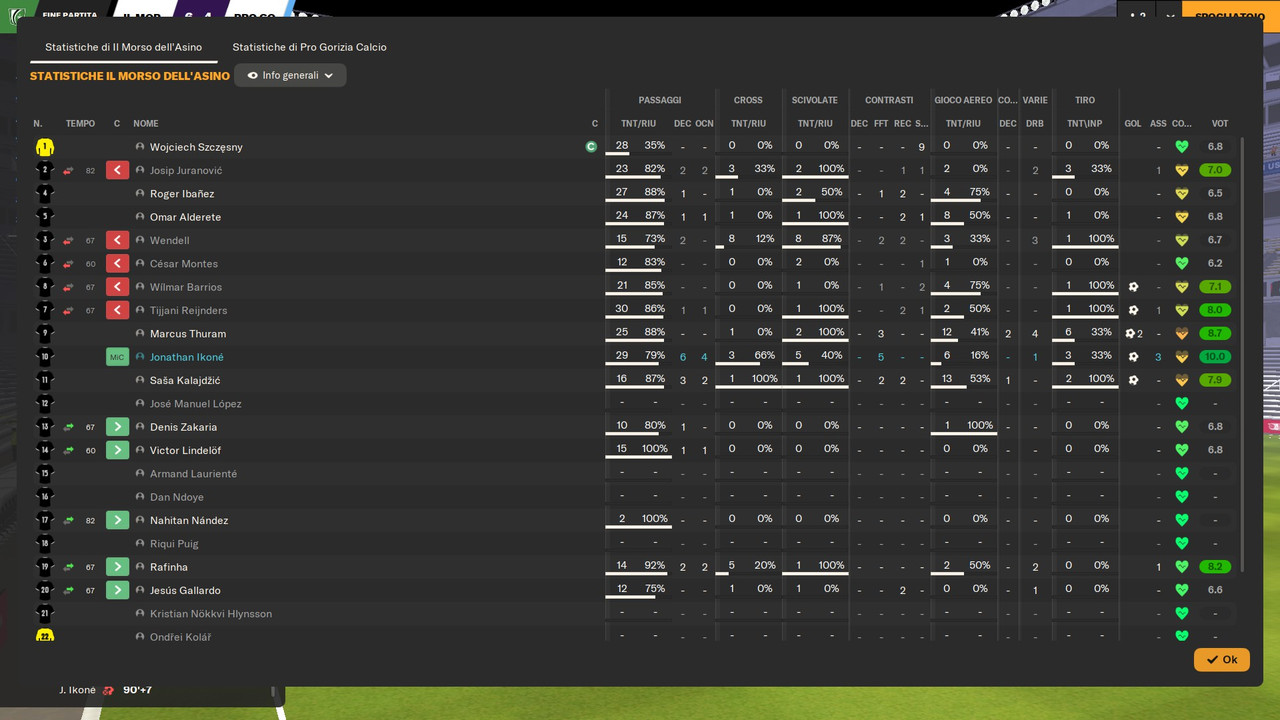This screenshot has width=1280, height=720.
Task: Click GIOCO AEREO column group header
Action: pos(963,100)
